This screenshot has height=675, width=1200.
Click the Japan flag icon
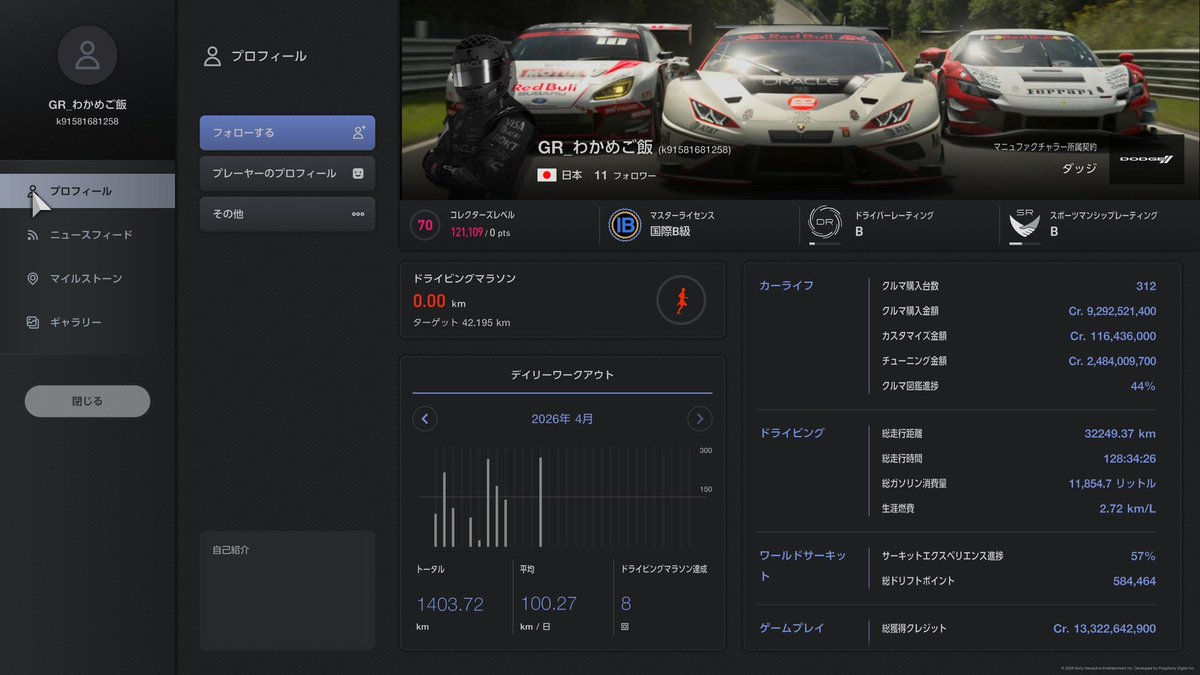[x=547, y=175]
